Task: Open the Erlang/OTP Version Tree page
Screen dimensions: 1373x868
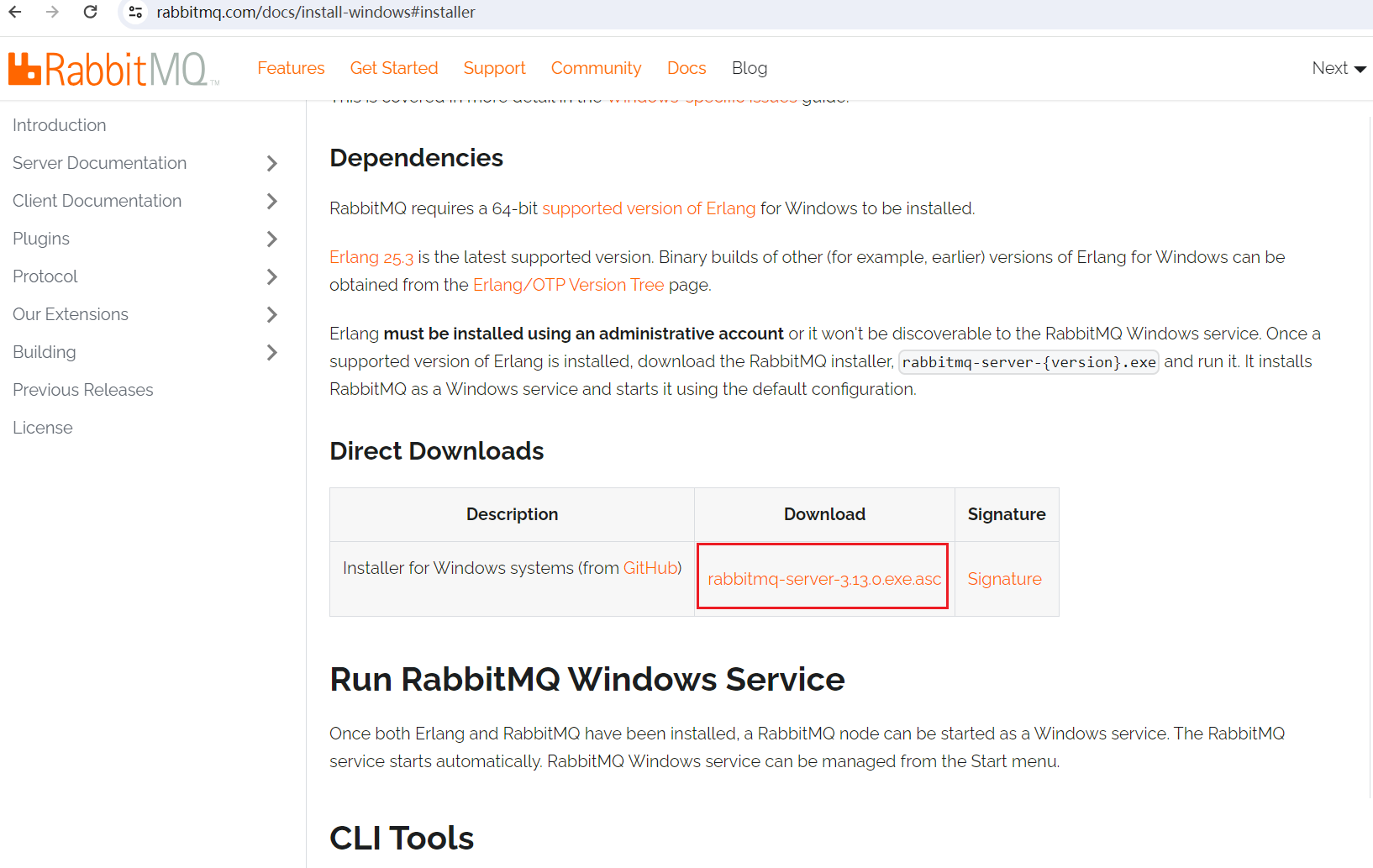Action: click(568, 285)
